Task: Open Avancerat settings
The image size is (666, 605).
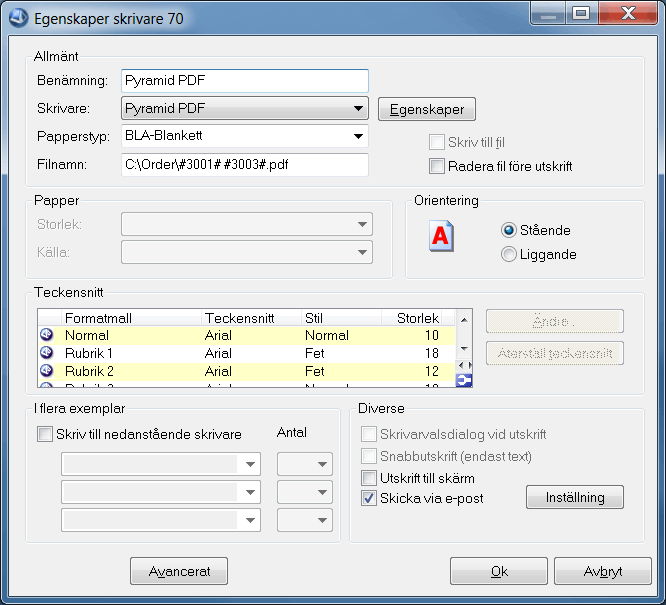Action: point(179,571)
